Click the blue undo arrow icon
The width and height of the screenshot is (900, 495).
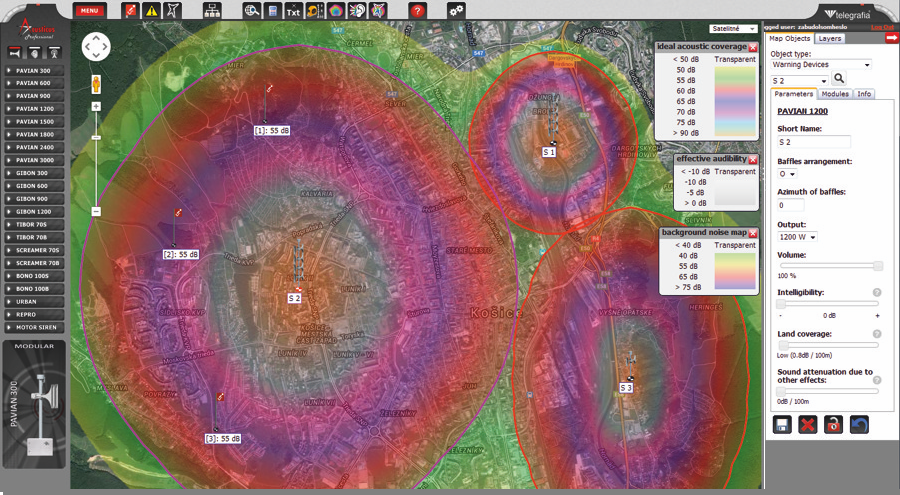point(859,425)
